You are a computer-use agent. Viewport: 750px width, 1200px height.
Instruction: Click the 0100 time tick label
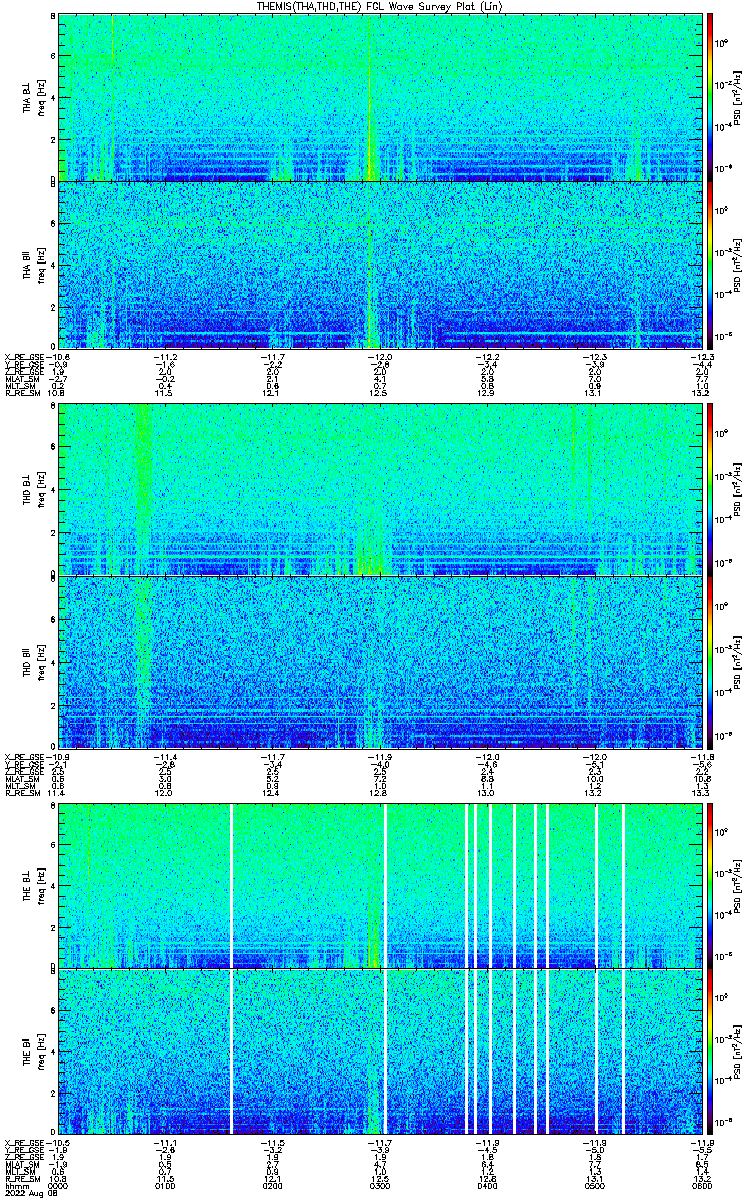point(165,1185)
